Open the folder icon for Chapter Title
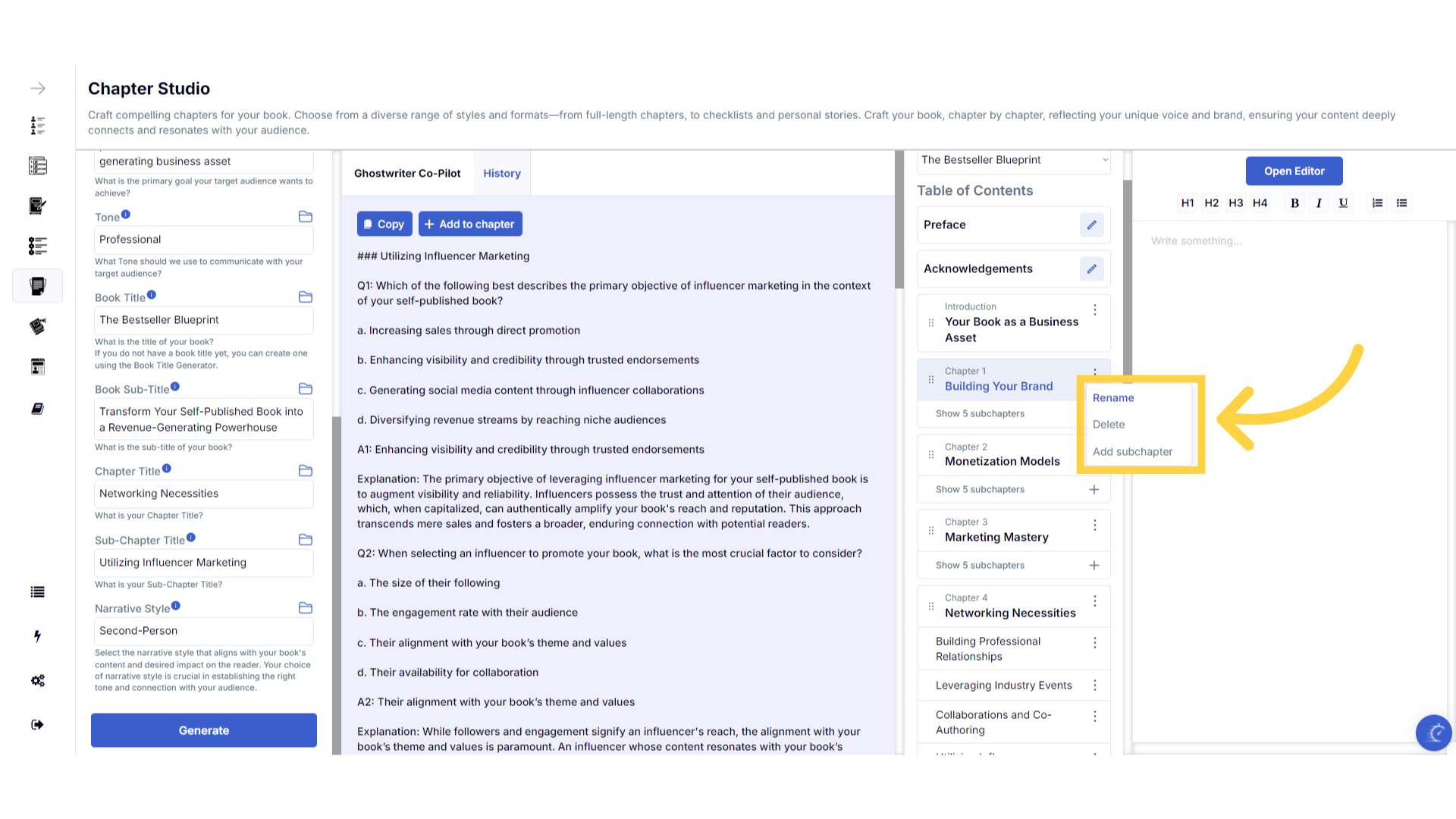The height and width of the screenshot is (819, 1456). click(306, 471)
